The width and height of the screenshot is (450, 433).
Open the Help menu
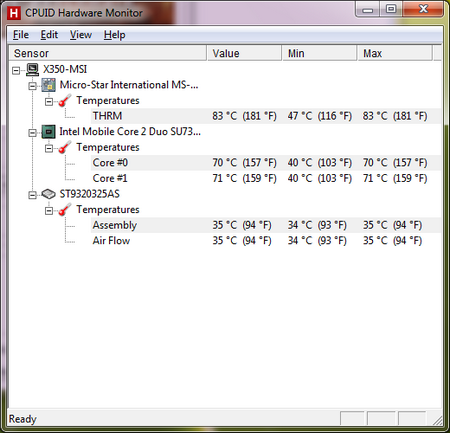click(115, 35)
